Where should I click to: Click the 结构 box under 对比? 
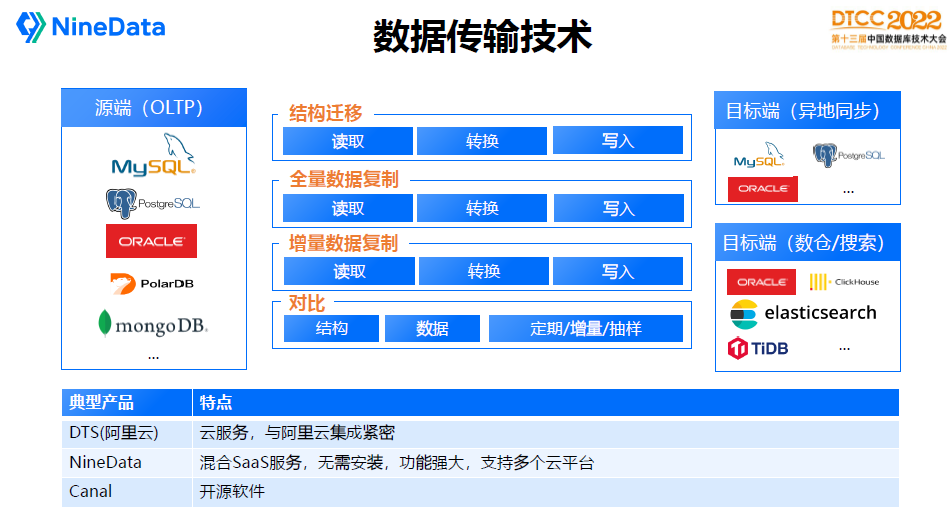[x=332, y=328]
